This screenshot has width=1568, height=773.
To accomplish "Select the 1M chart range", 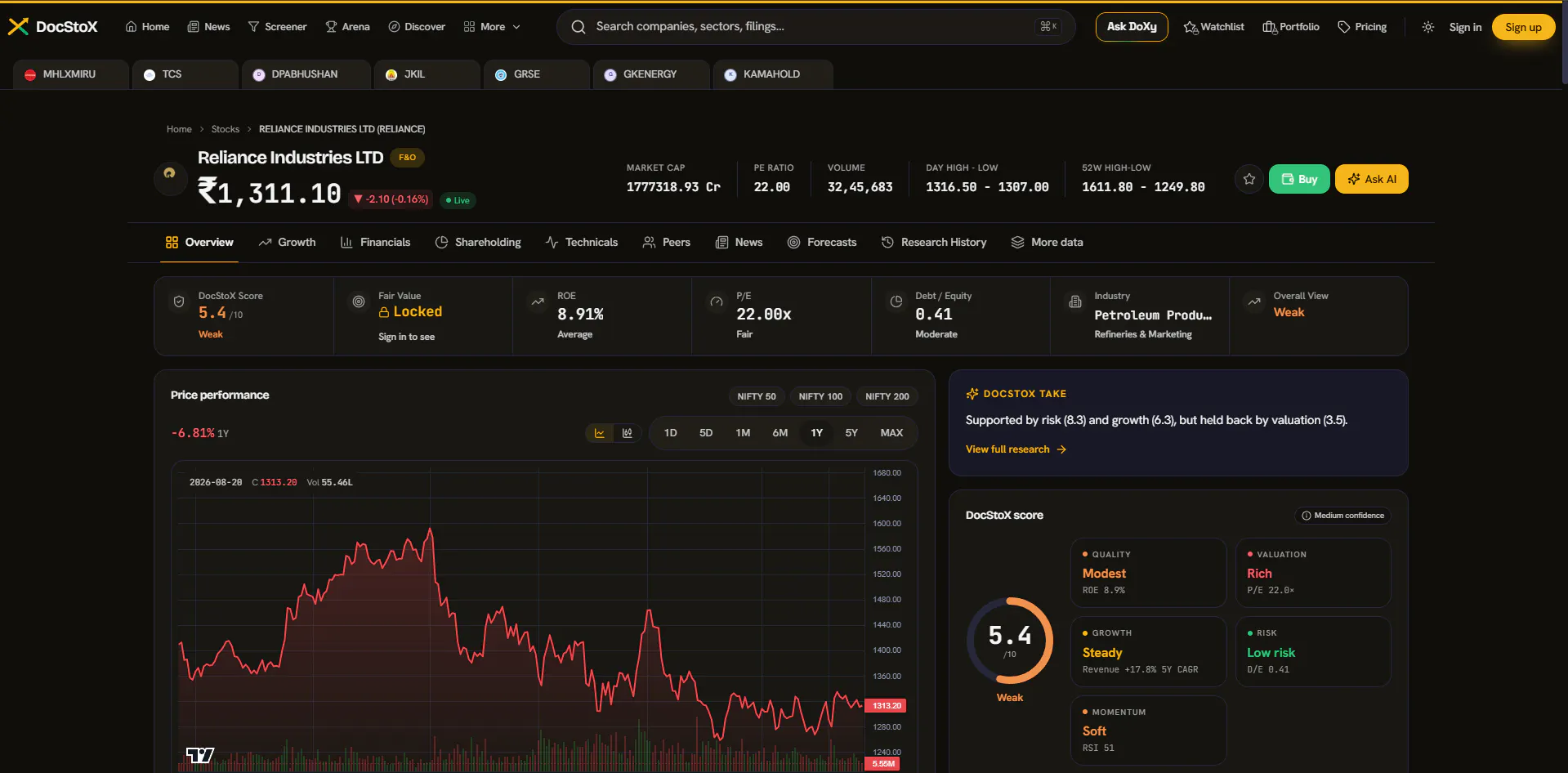I will (743, 433).
